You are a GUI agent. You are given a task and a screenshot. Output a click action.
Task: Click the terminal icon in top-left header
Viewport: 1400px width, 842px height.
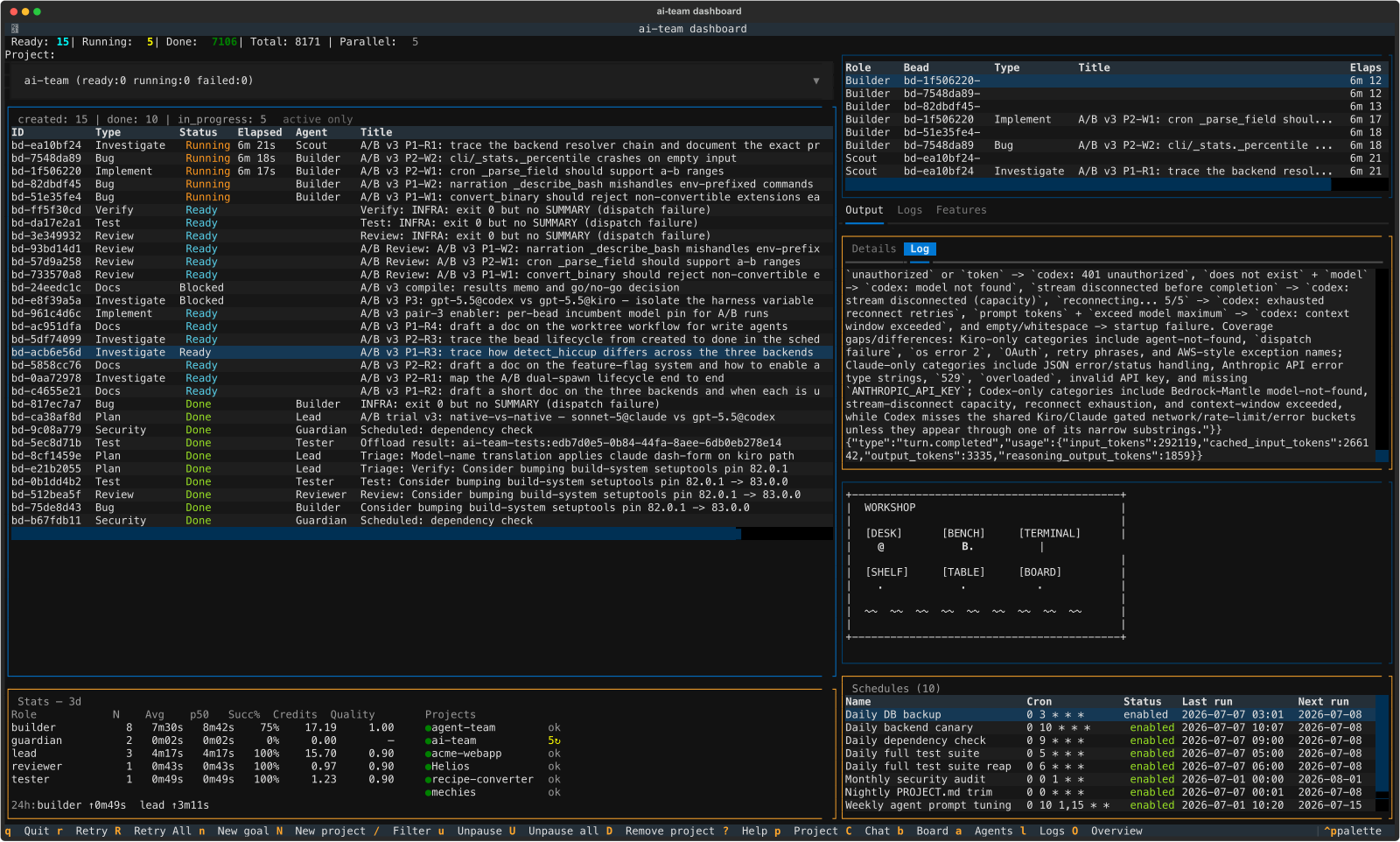[x=15, y=29]
